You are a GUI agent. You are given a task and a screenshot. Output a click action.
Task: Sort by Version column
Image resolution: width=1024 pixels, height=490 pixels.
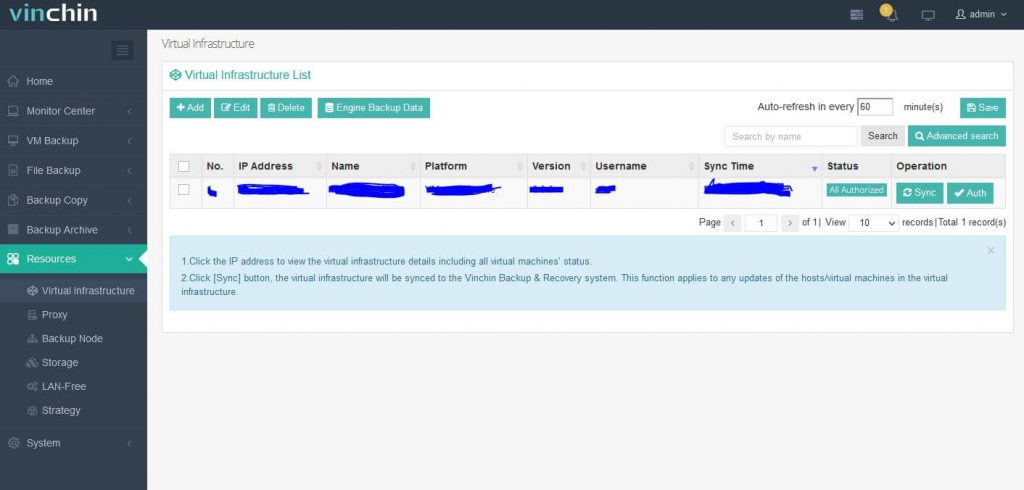(x=559, y=166)
